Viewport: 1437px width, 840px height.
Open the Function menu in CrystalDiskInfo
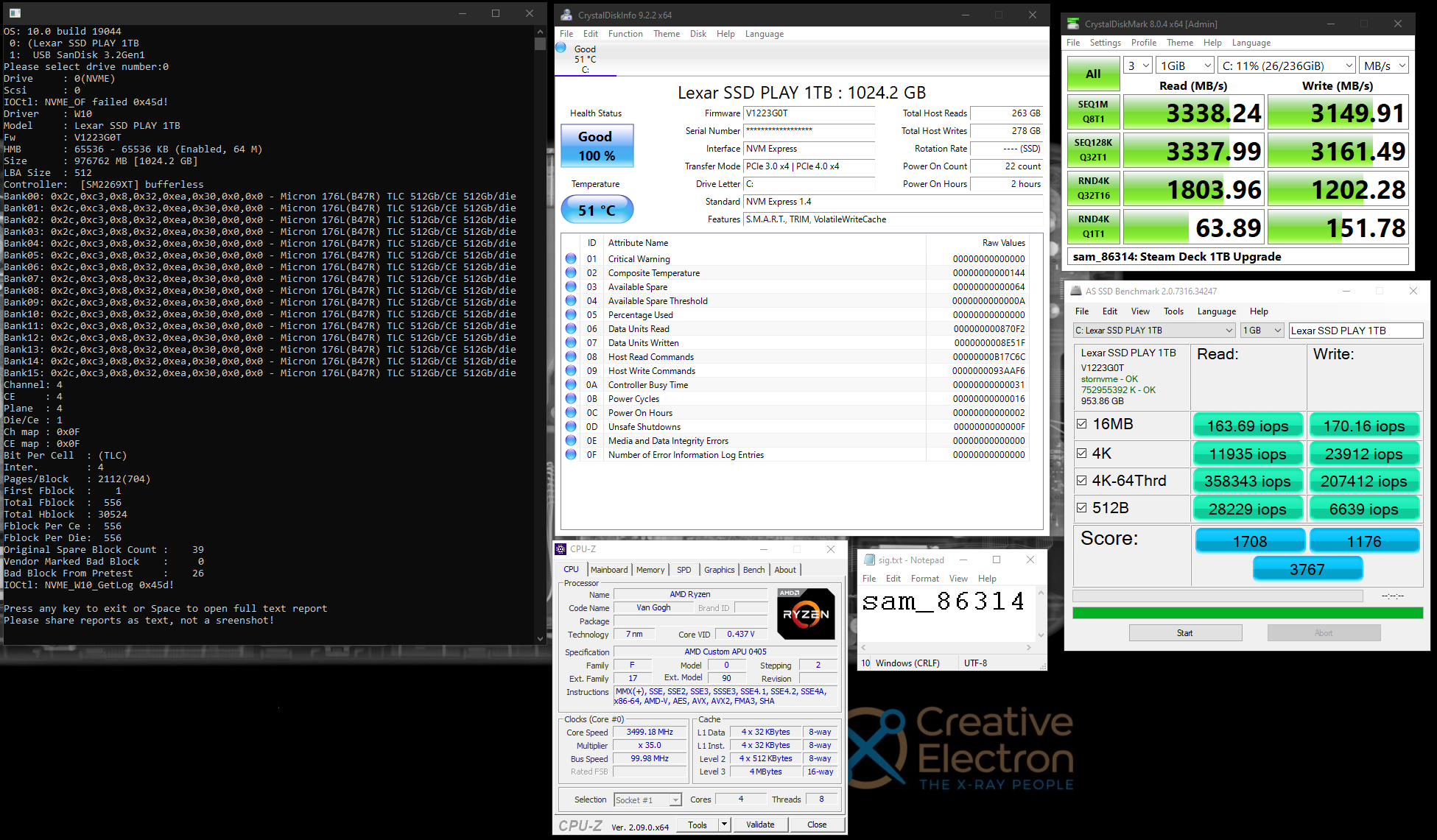(625, 34)
